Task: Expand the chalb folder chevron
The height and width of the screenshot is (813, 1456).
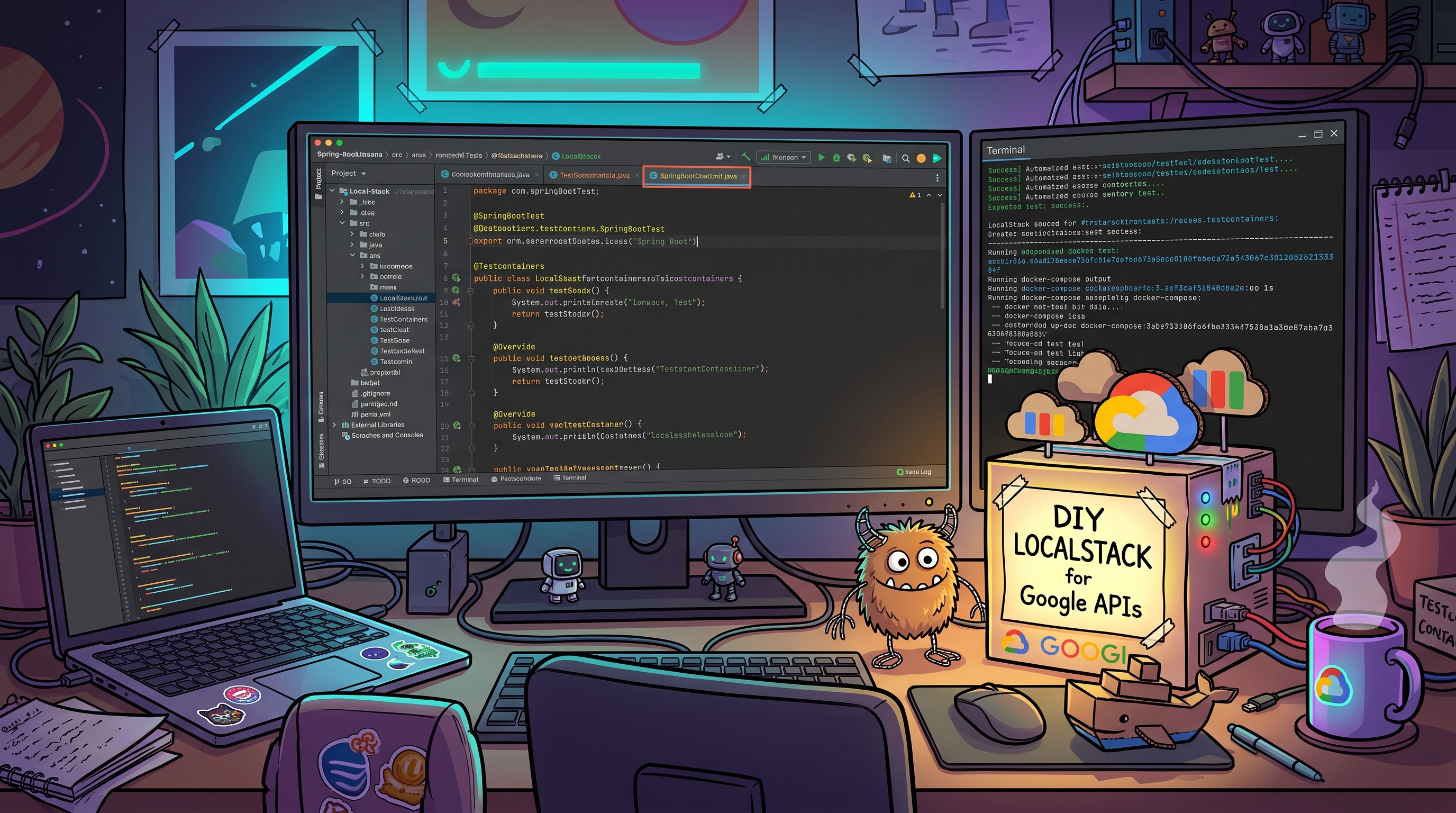Action: click(352, 234)
